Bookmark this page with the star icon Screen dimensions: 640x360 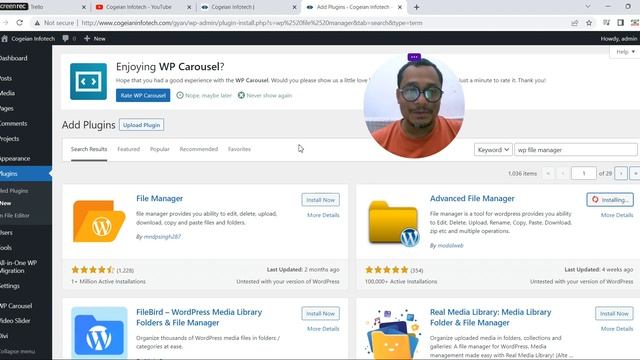pos(589,23)
